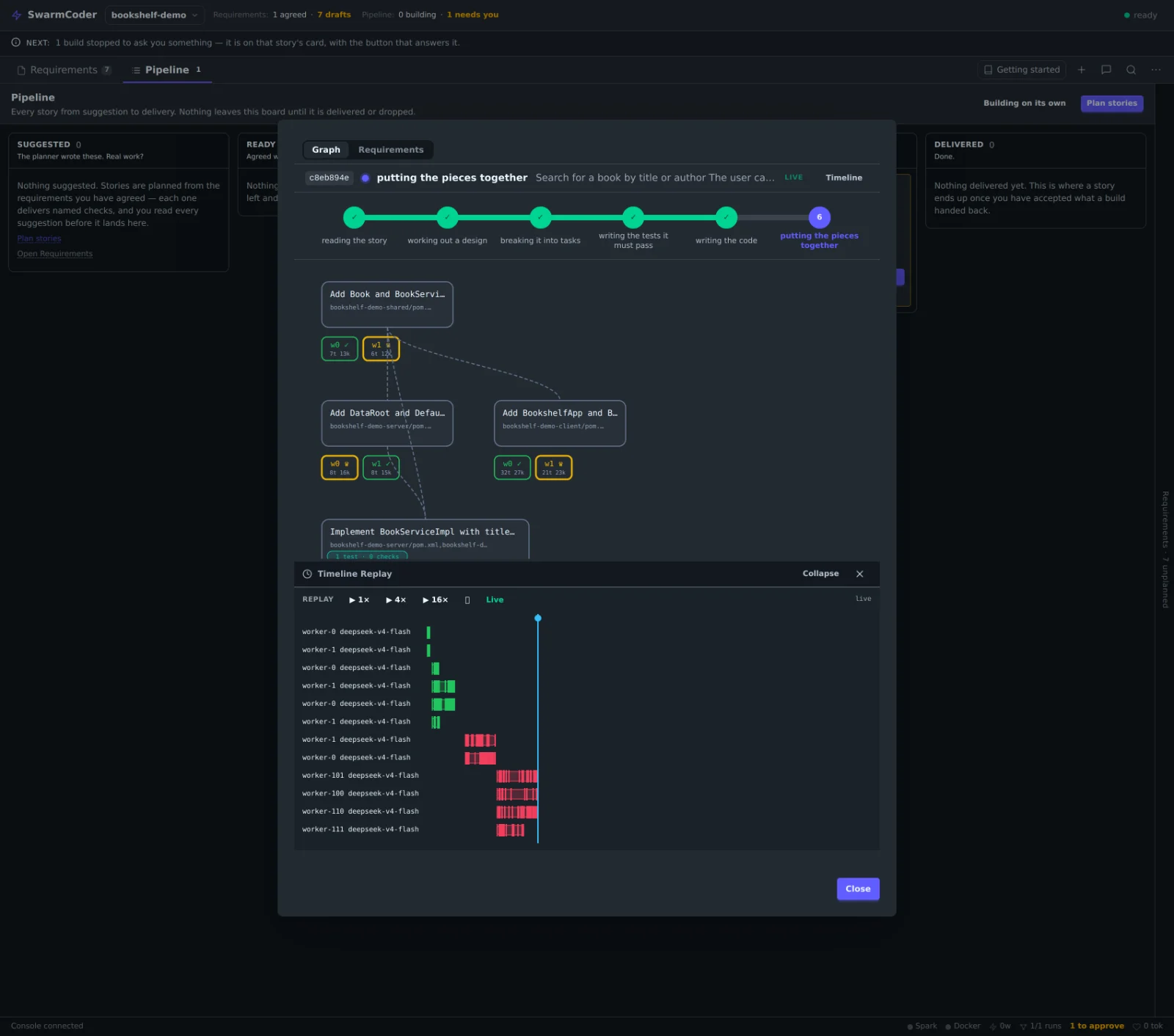
Task: Switch replay to Live mode
Action: coord(495,600)
